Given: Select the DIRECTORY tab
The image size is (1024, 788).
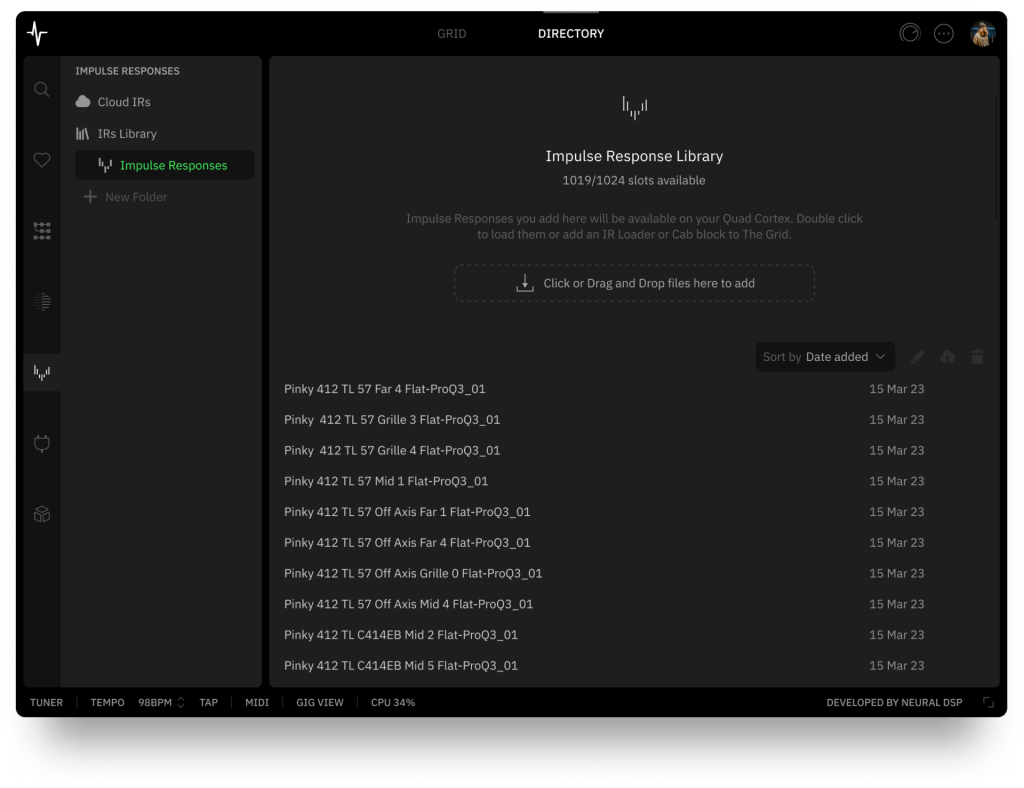Looking at the screenshot, I should (x=571, y=34).
